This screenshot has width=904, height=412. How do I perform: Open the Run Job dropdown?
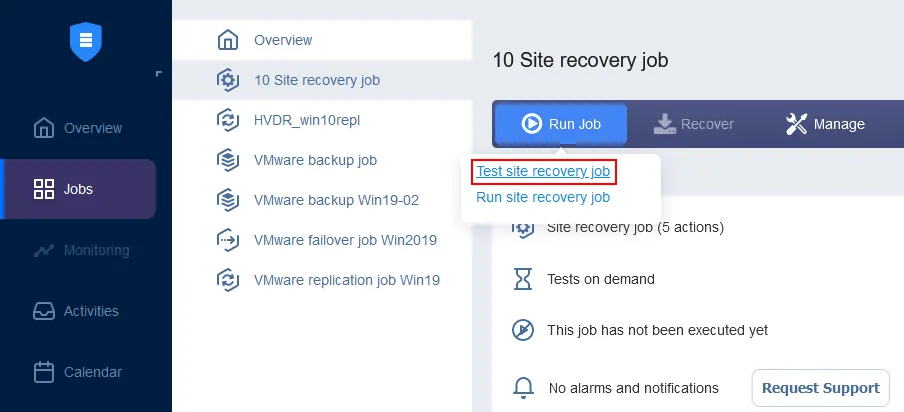coord(561,124)
